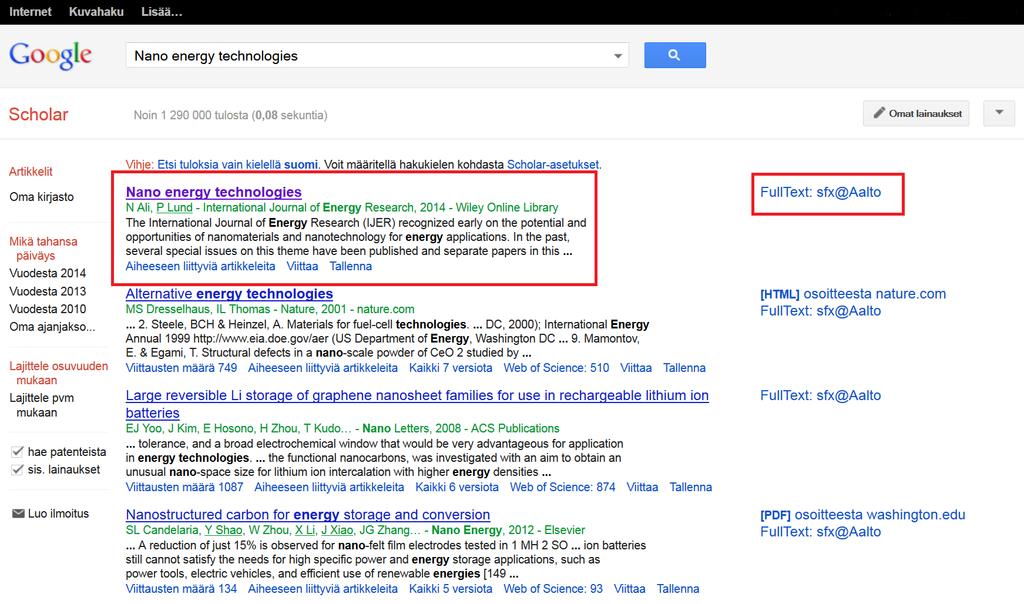
Task: Open the settings dropdown next to Omat lainaukset
Action: (999, 113)
